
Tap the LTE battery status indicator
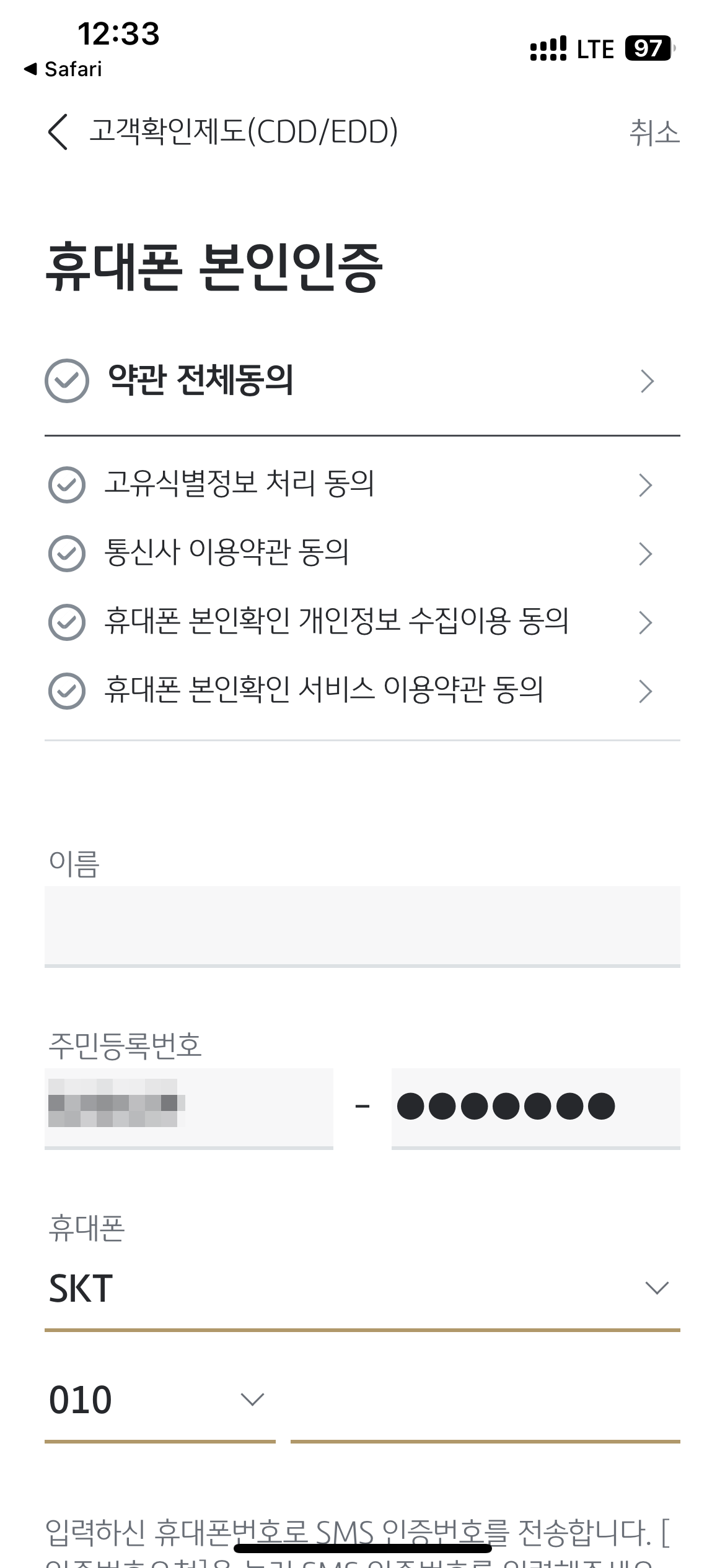[648, 48]
